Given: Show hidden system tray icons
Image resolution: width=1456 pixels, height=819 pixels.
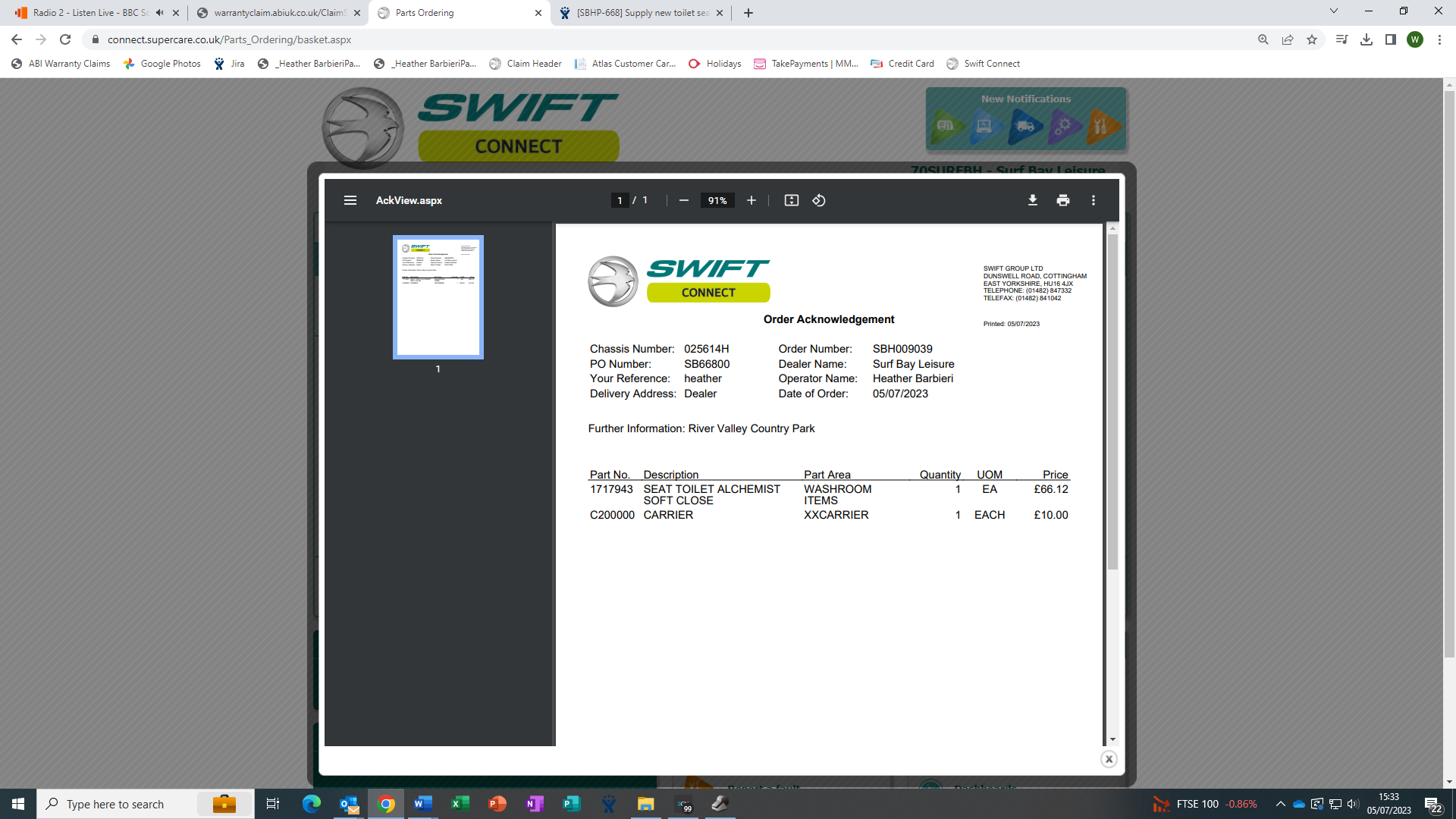Looking at the screenshot, I should point(1280,804).
